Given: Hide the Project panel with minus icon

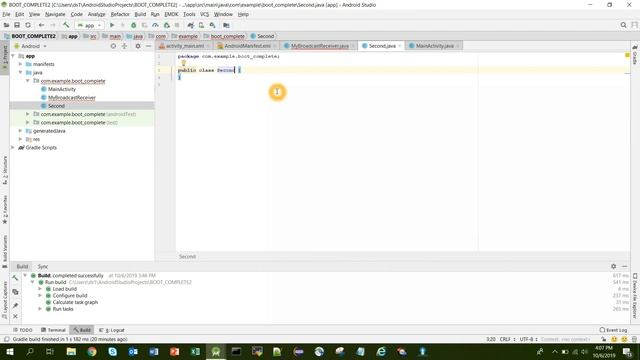Looking at the screenshot, I should click(149, 46).
